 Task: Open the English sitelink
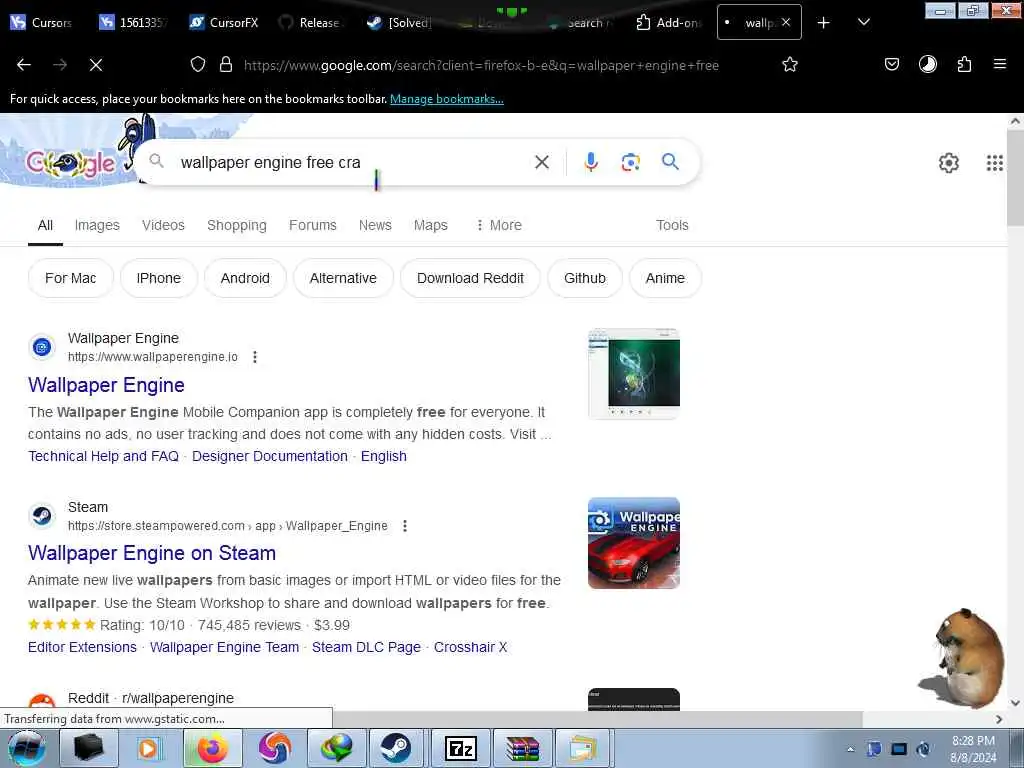click(x=384, y=456)
